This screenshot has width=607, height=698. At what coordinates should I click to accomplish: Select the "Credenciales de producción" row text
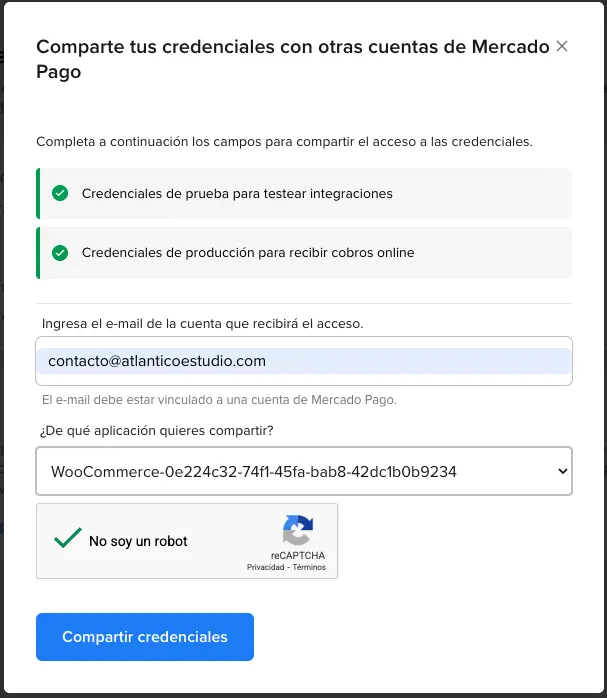click(x=248, y=253)
